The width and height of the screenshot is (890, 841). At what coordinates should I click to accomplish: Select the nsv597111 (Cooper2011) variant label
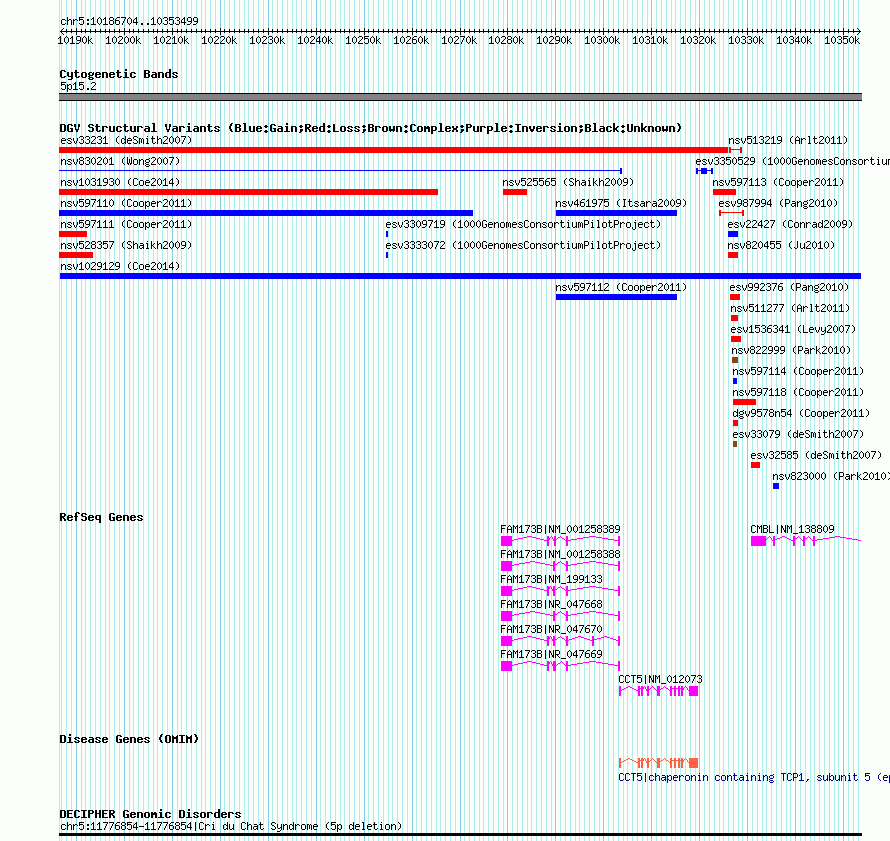[126, 224]
